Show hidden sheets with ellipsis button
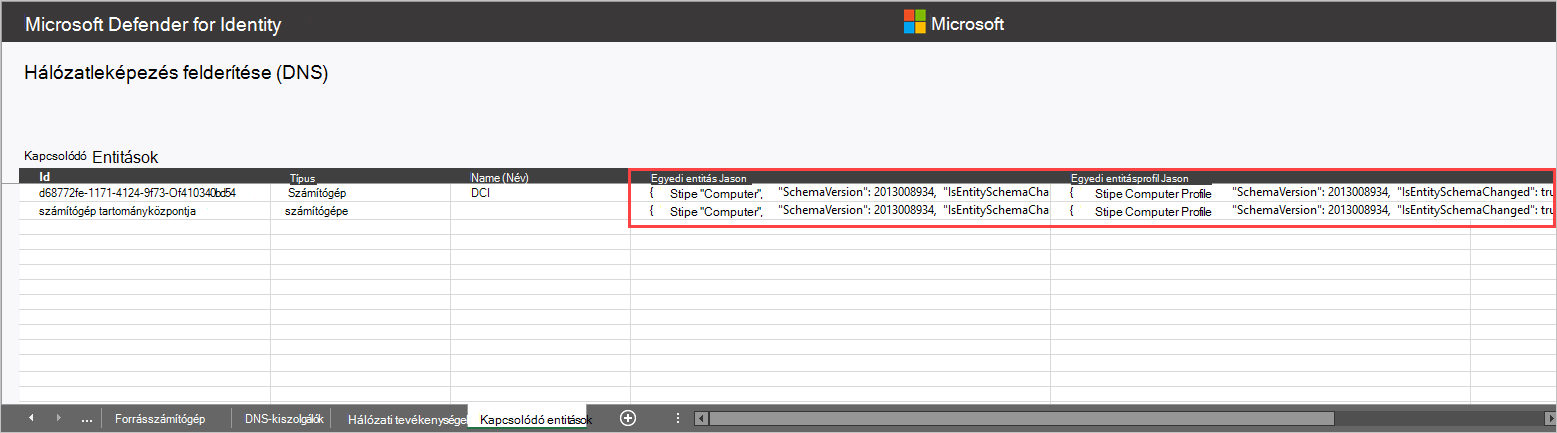This screenshot has width=1557, height=433. tap(87, 419)
